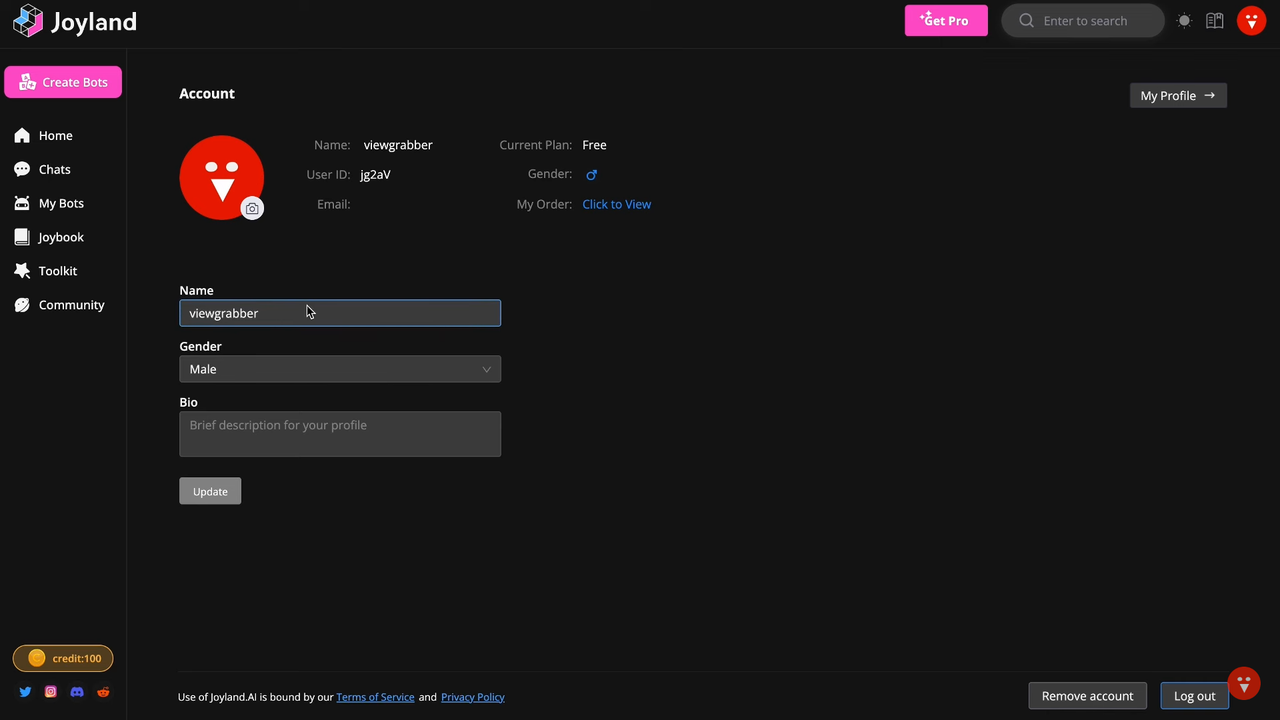The image size is (1280, 720).
Task: Select the Reddit icon in the sidebar footer
Action: click(103, 691)
